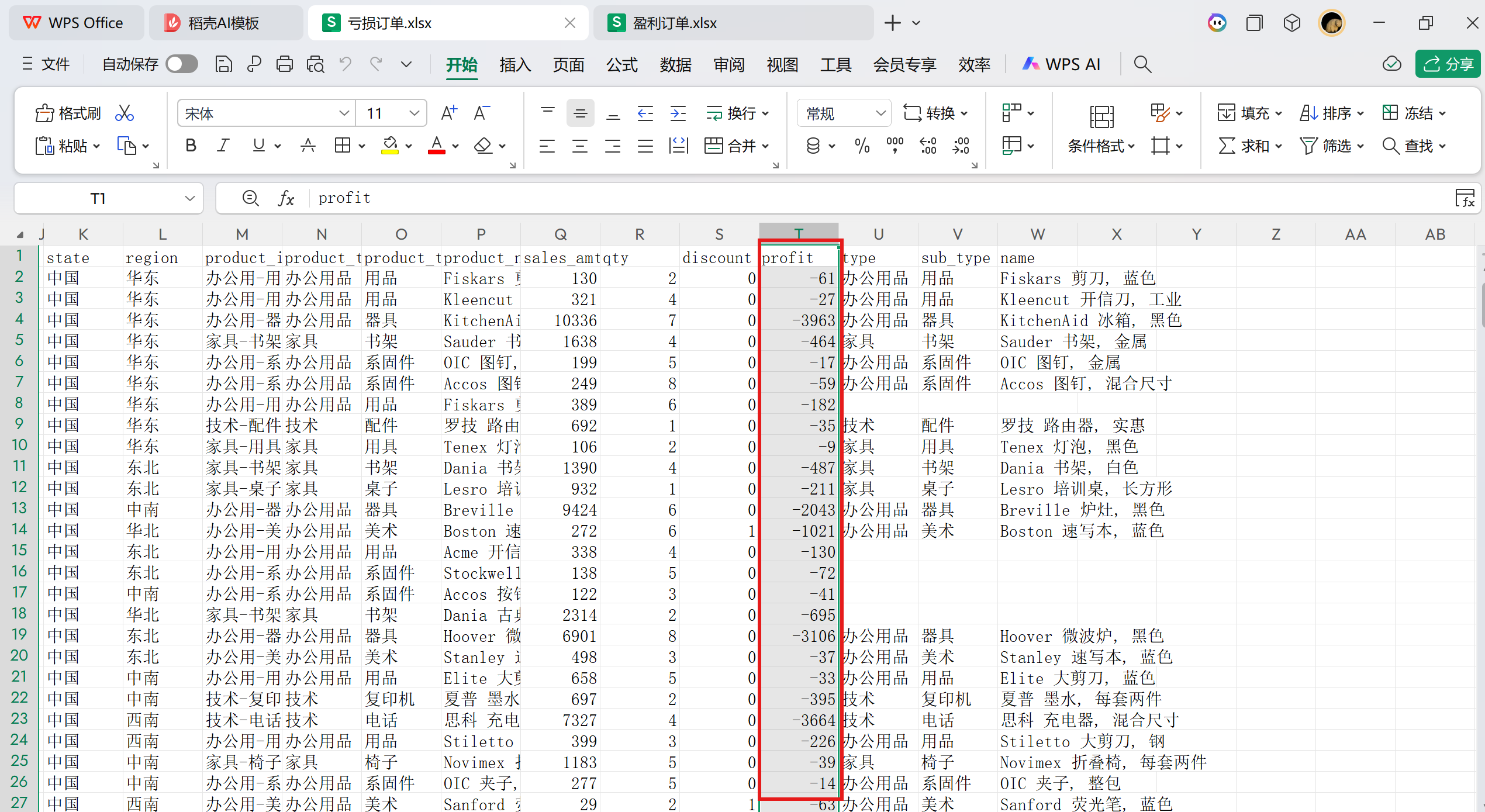1485x812 pixels.
Task: Toggle underline formatting
Action: tap(258, 146)
